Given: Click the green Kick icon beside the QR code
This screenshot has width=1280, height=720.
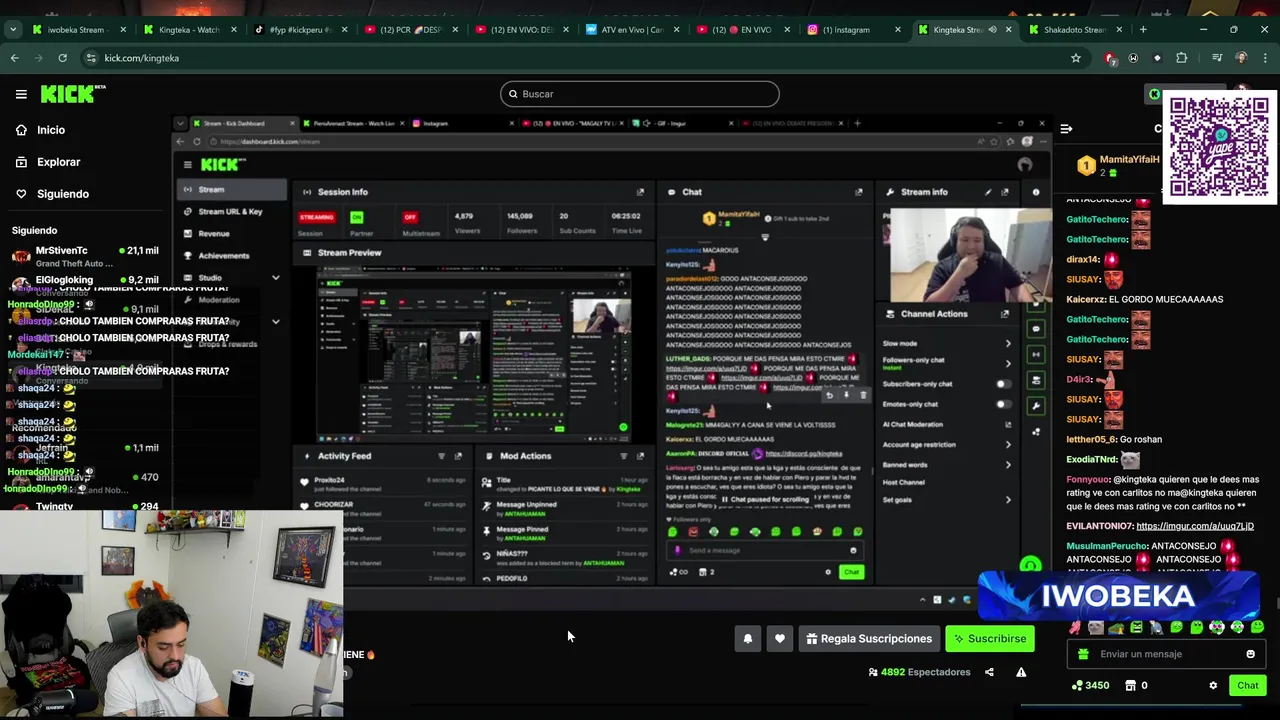Looking at the screenshot, I should 1154,94.
